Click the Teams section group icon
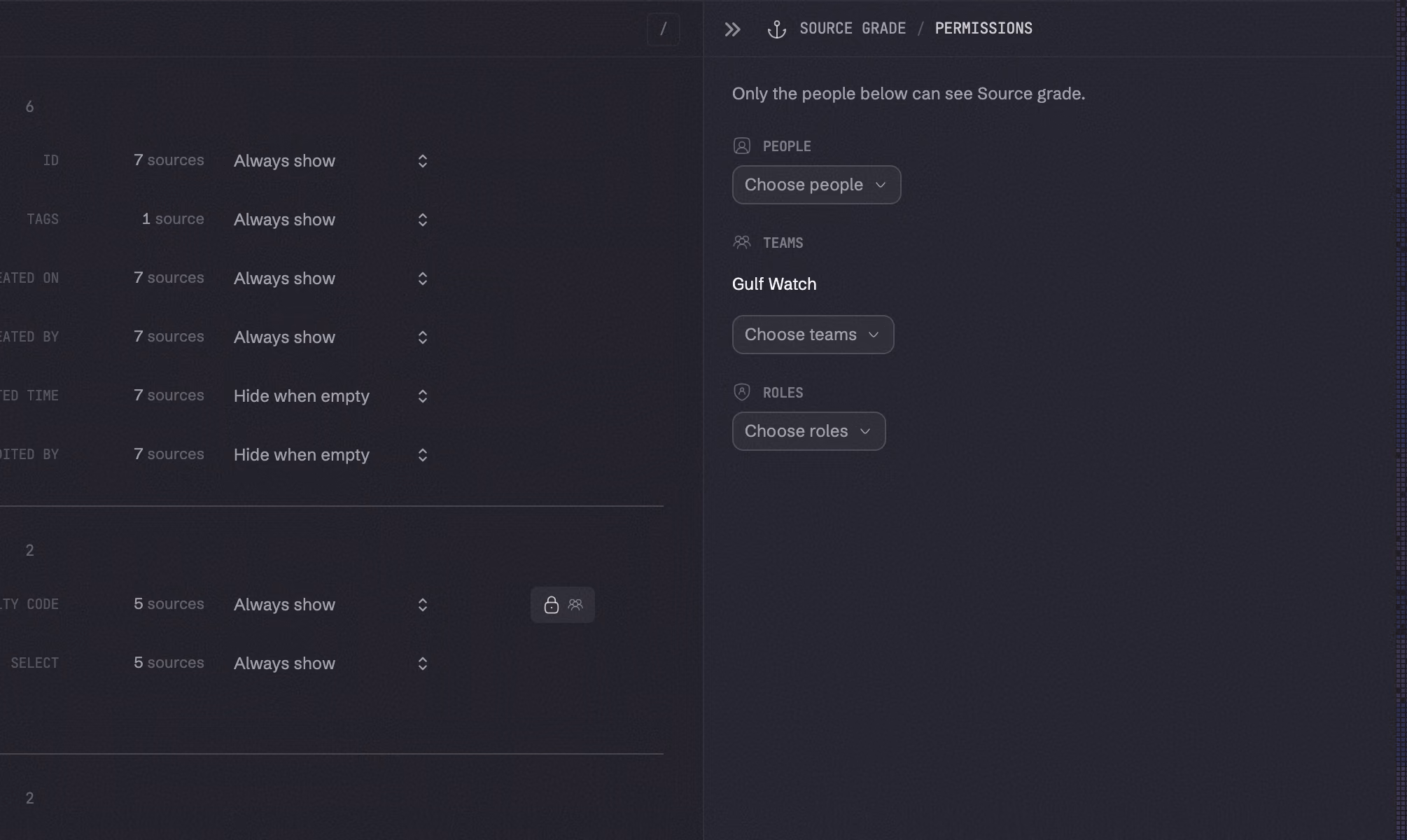 [742, 242]
